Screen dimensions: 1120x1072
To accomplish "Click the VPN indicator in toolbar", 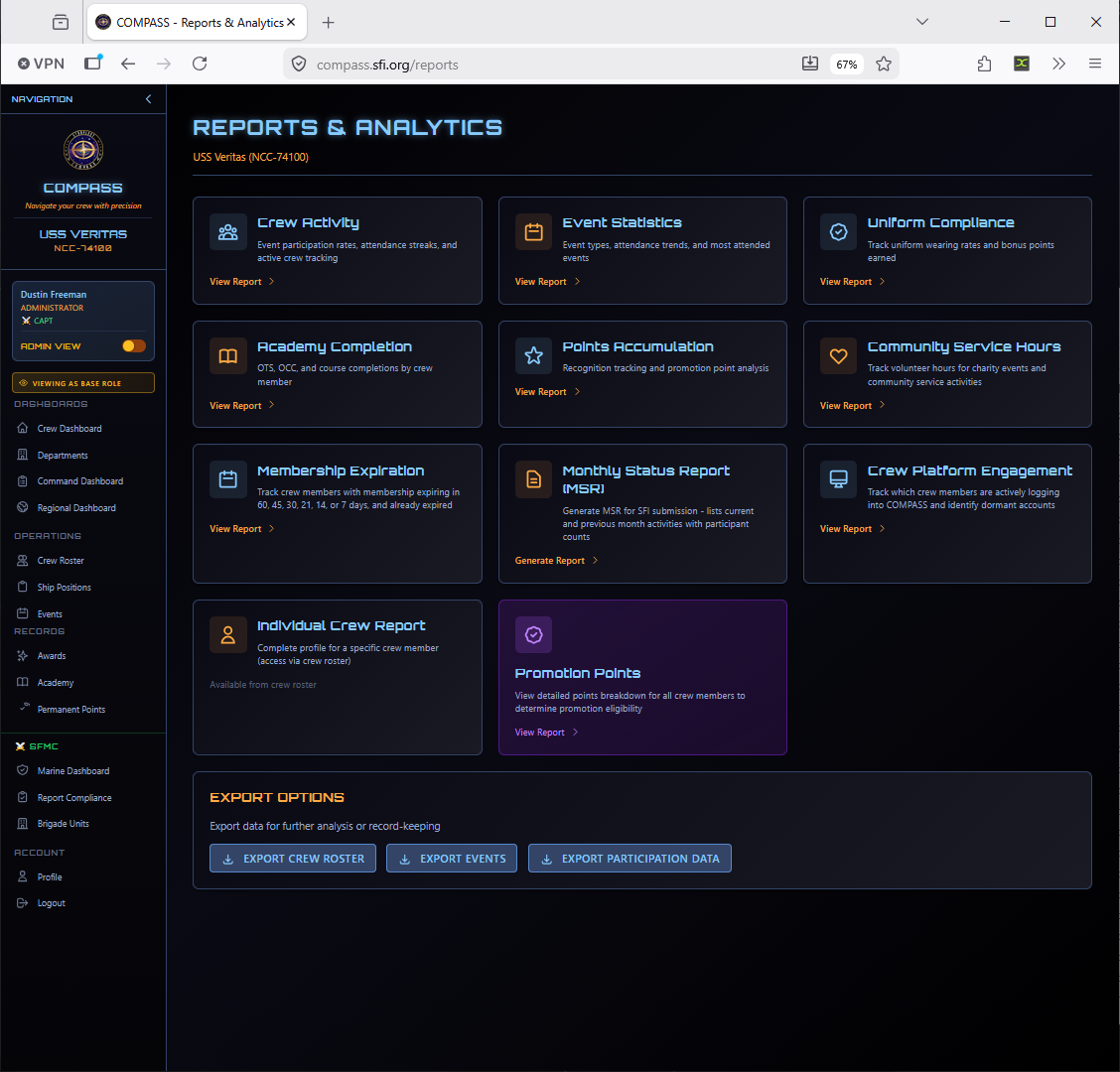I will pyautogui.click(x=42, y=65).
